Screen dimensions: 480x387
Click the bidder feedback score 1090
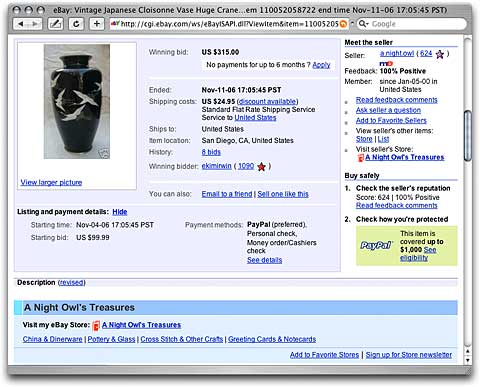(x=246, y=166)
